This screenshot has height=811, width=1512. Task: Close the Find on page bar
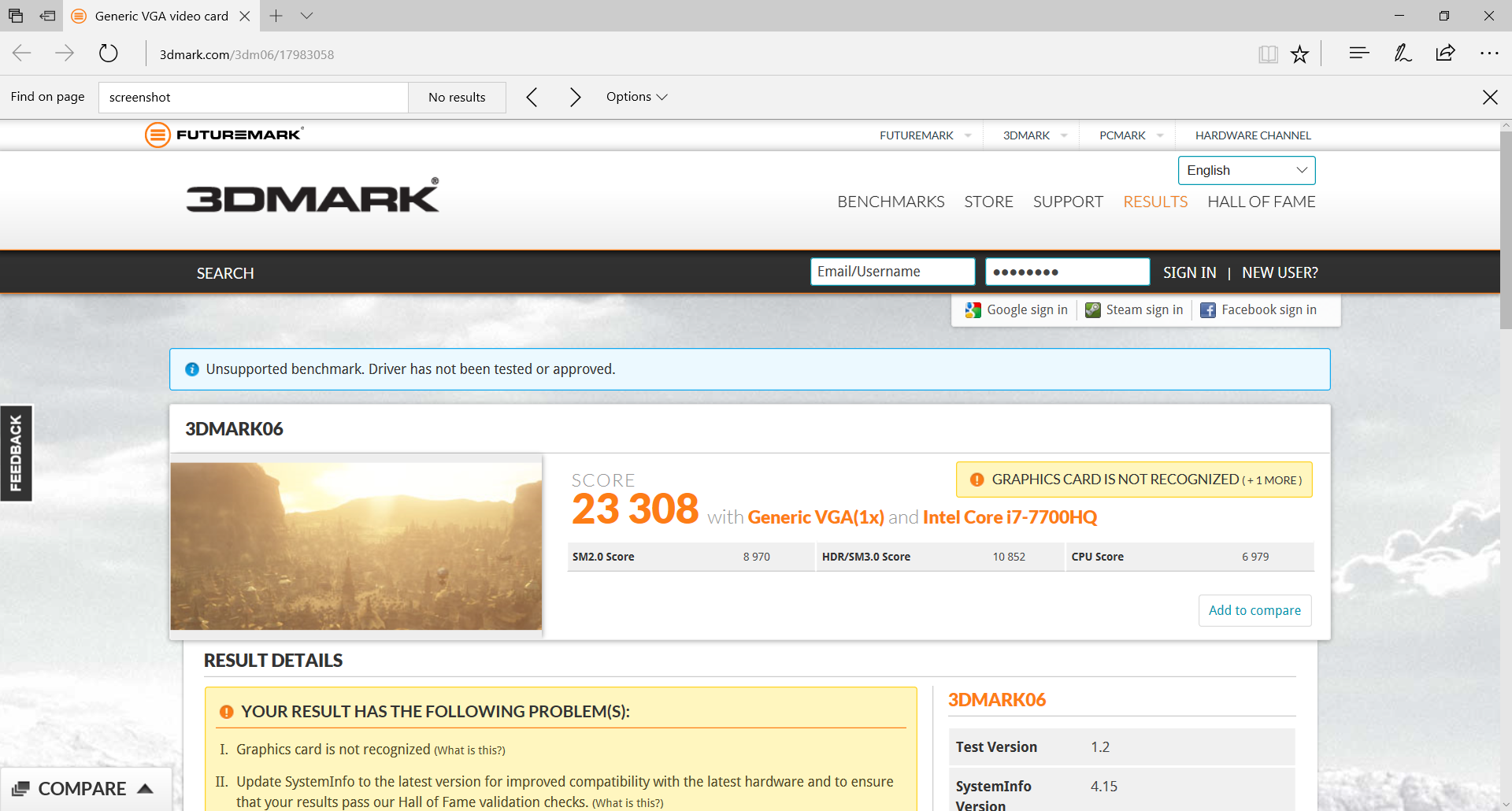click(1490, 97)
